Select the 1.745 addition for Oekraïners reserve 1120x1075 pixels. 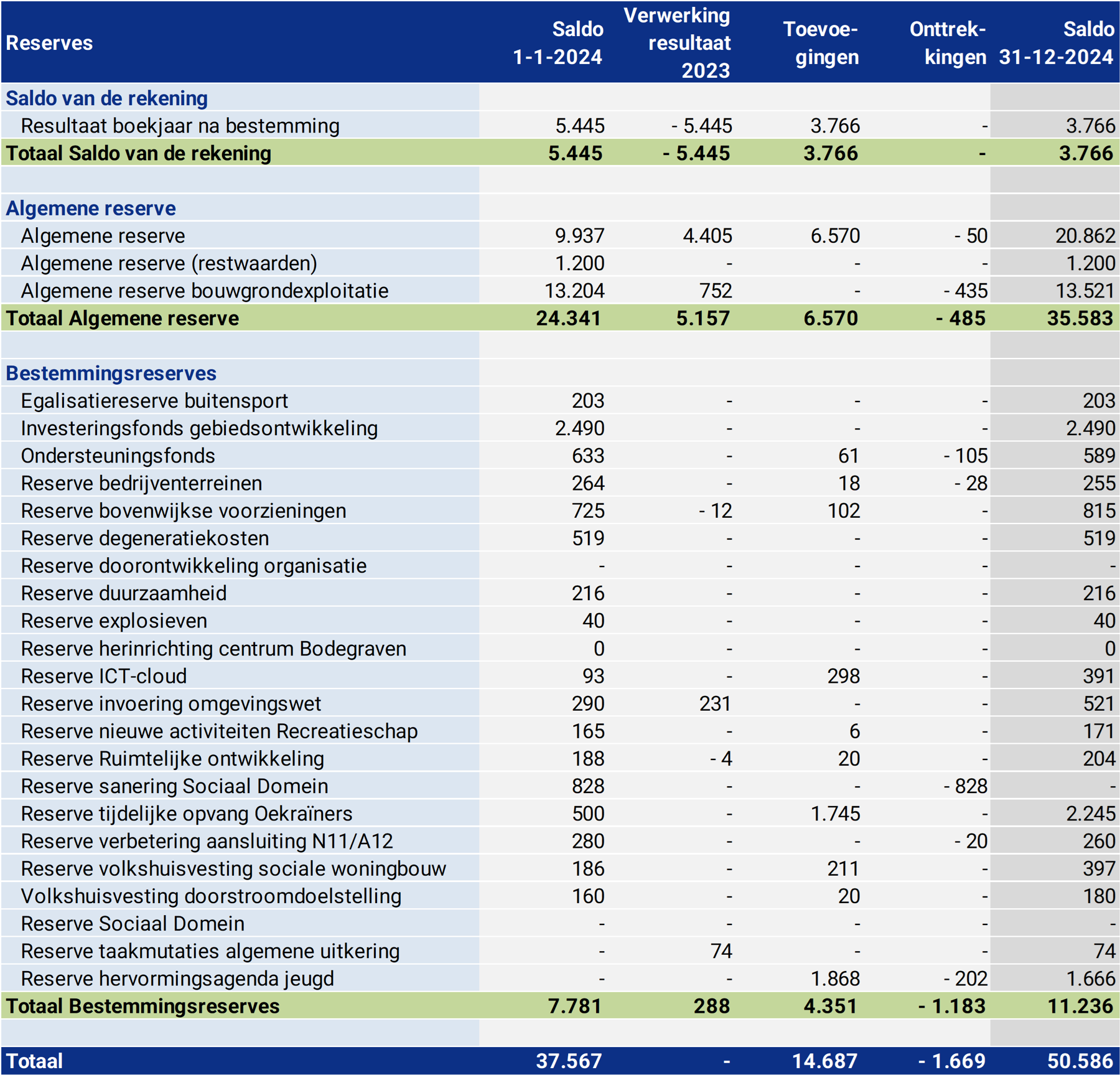pyautogui.click(x=835, y=814)
